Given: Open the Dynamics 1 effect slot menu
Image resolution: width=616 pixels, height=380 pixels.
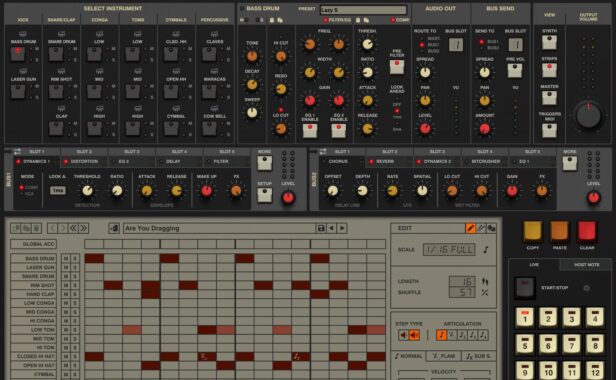Looking at the screenshot, I should coord(37,162).
